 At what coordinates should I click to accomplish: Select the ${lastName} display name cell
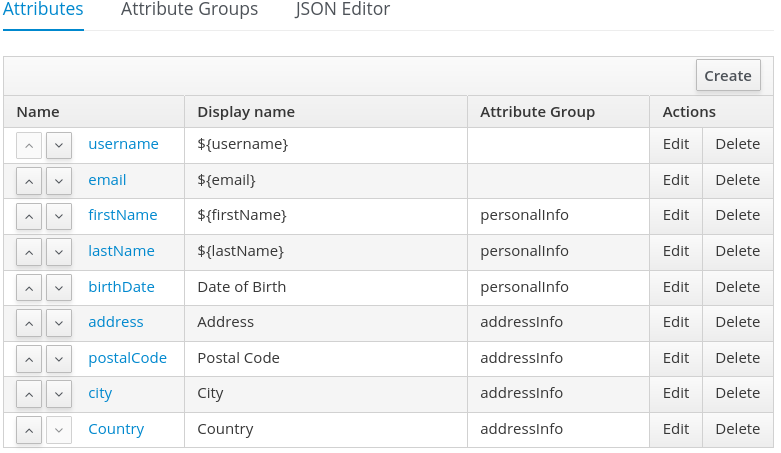pyautogui.click(x=326, y=252)
